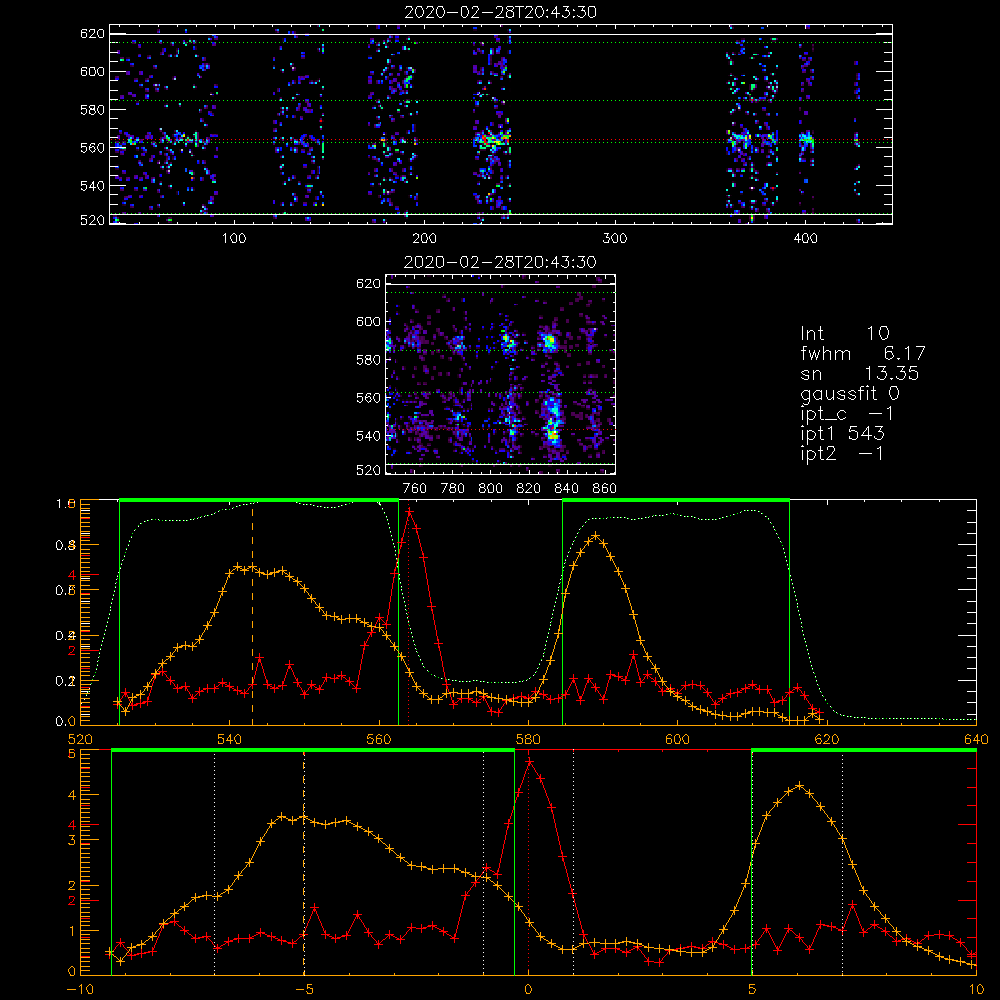Select the "fwhm 6.17" readout line

pyautogui.click(x=863, y=353)
